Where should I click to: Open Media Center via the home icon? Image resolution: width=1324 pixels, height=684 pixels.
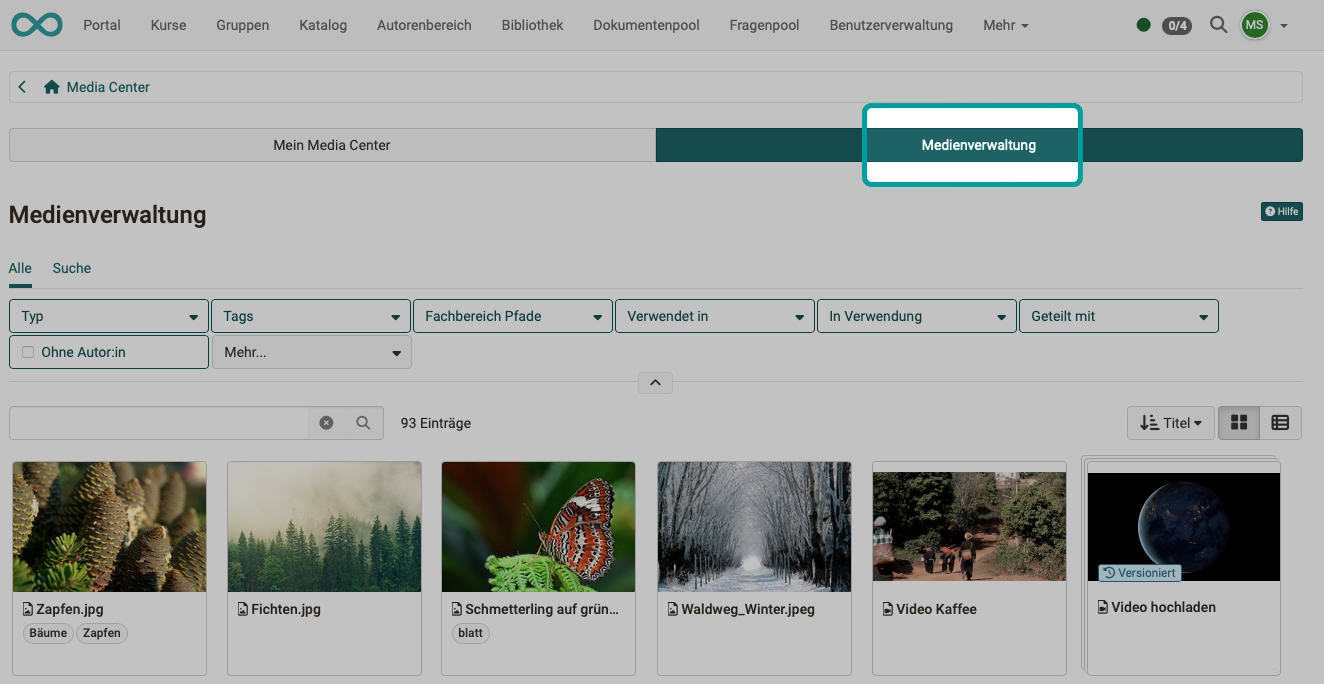click(51, 86)
